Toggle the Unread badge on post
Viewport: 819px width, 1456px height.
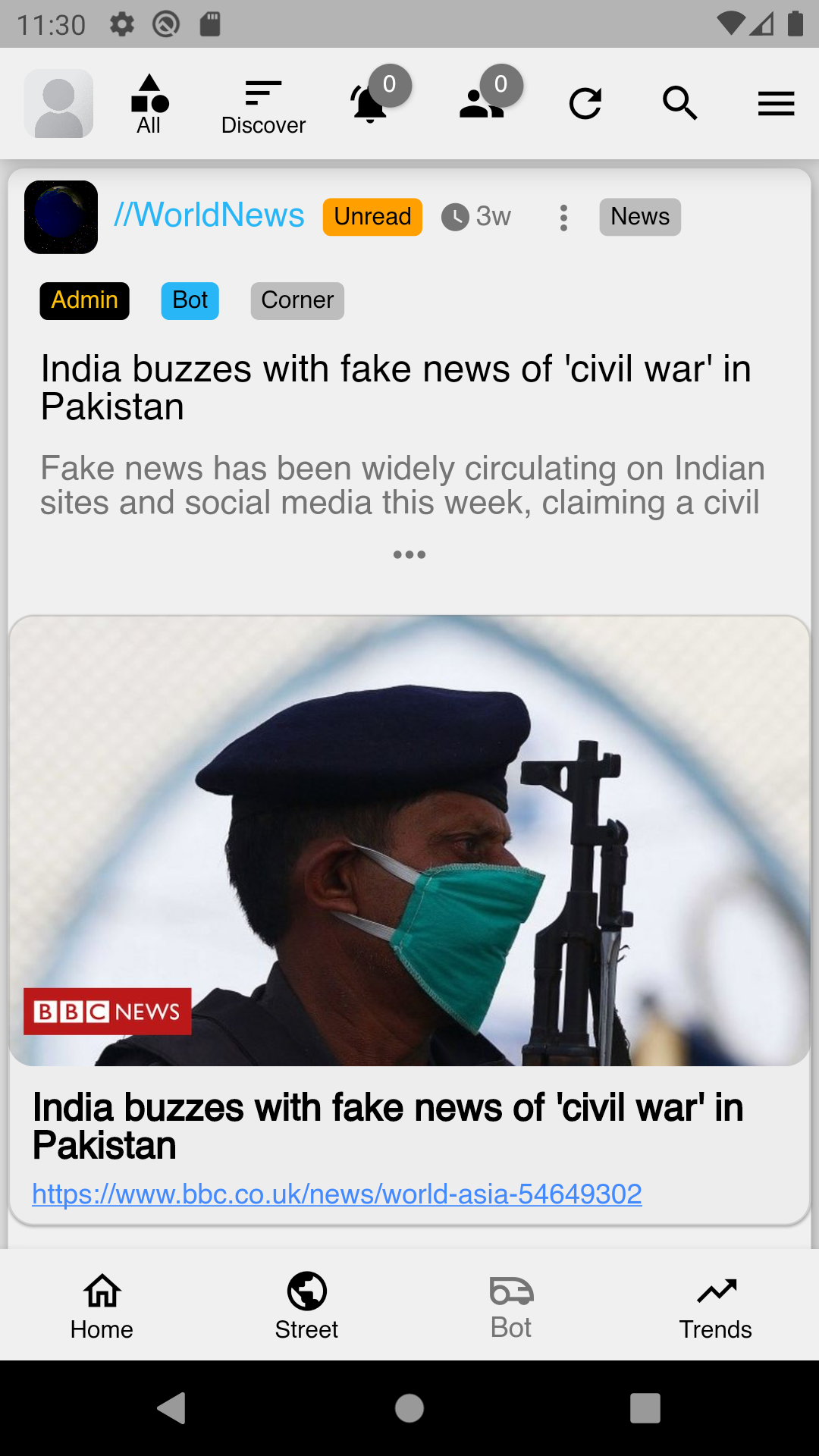[372, 217]
